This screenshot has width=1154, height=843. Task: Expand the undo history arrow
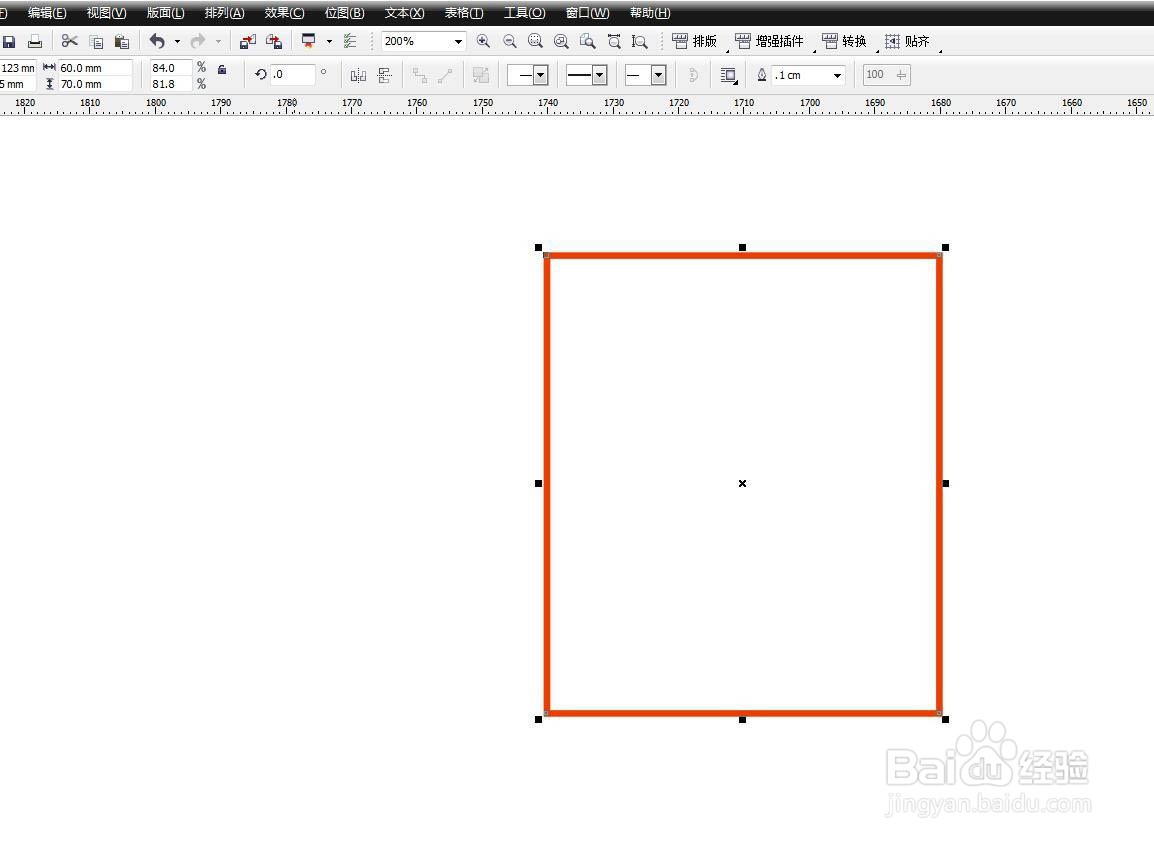[177, 42]
